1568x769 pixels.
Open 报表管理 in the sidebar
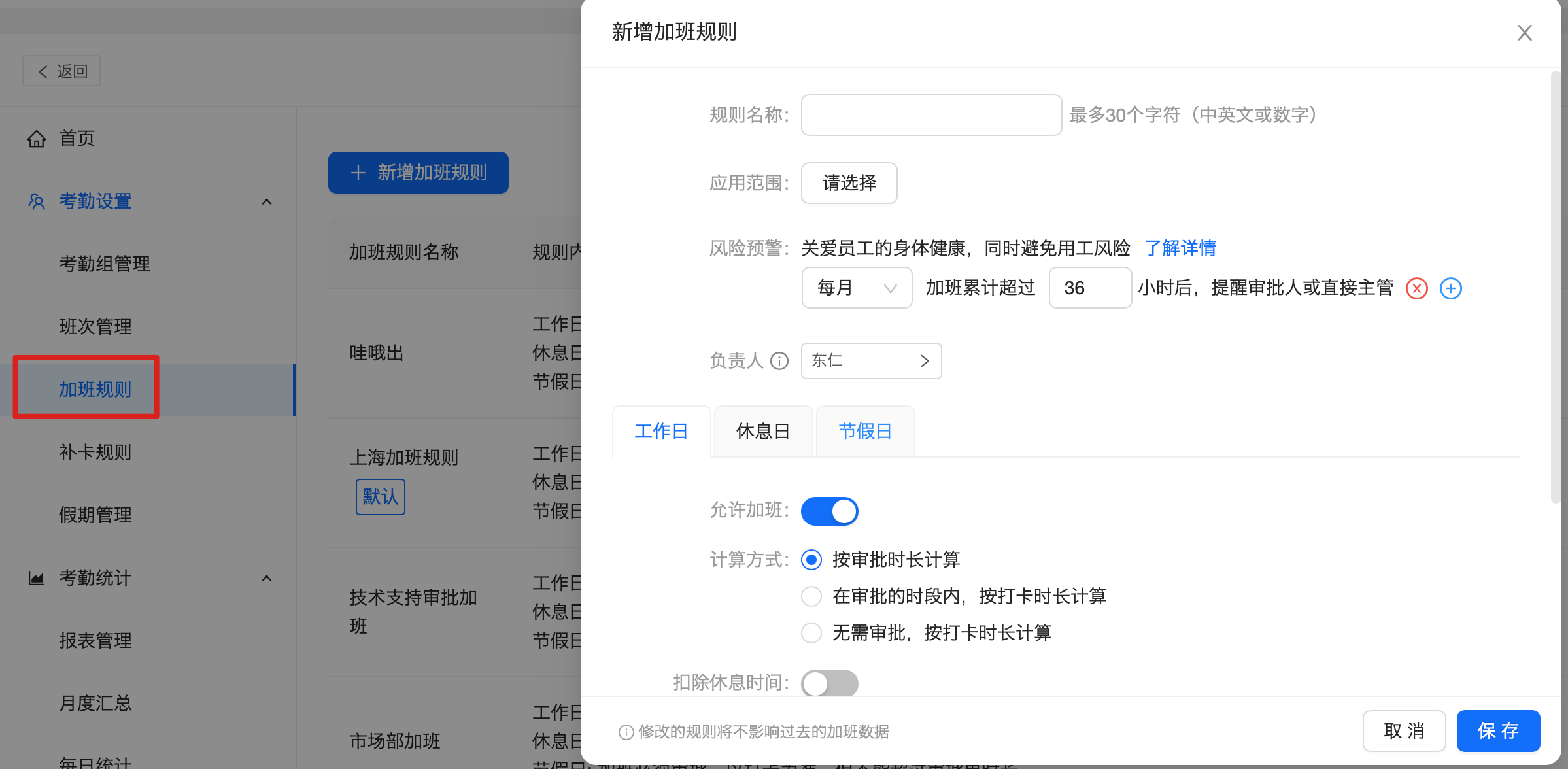click(95, 641)
